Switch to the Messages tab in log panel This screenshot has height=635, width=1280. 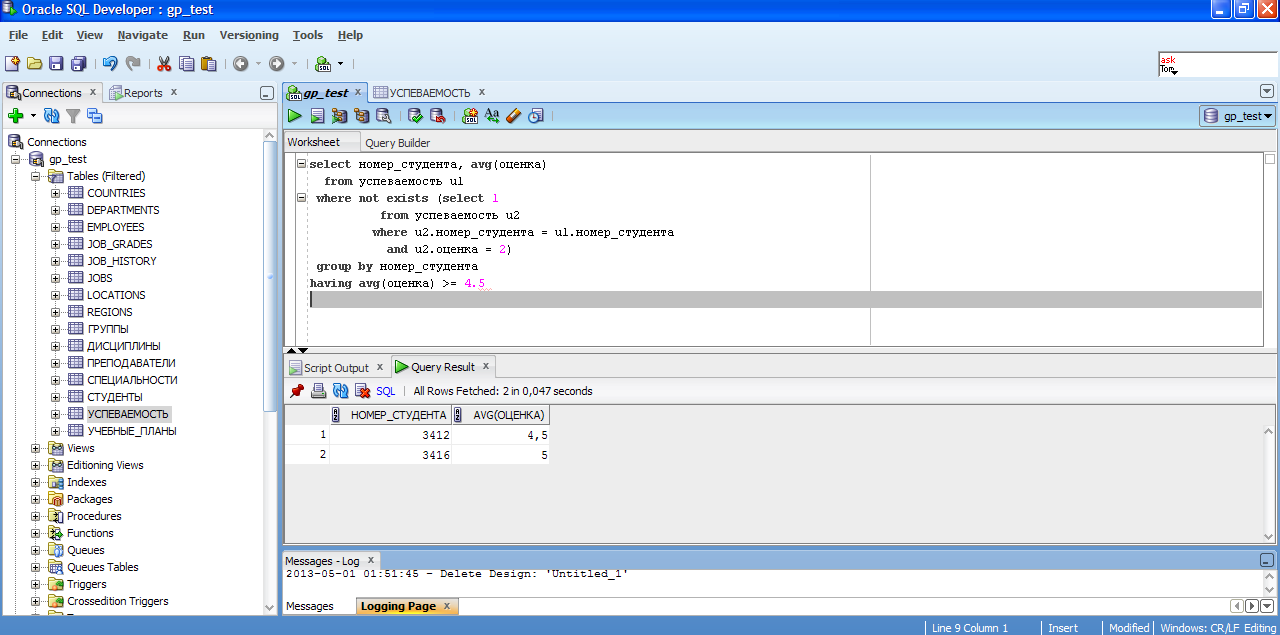(310, 606)
